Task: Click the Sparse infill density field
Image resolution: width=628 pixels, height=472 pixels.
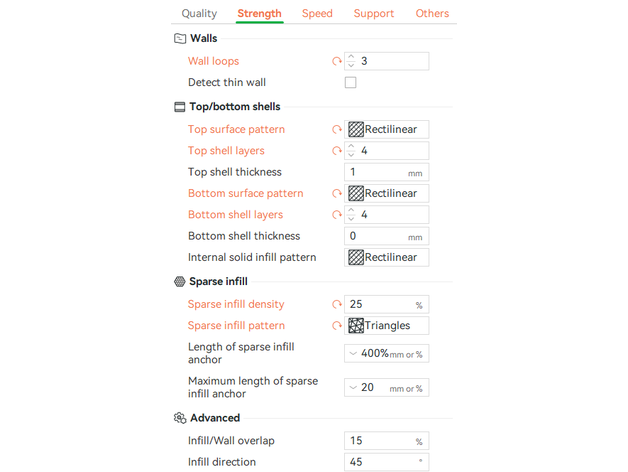Action: pyautogui.click(x=380, y=305)
